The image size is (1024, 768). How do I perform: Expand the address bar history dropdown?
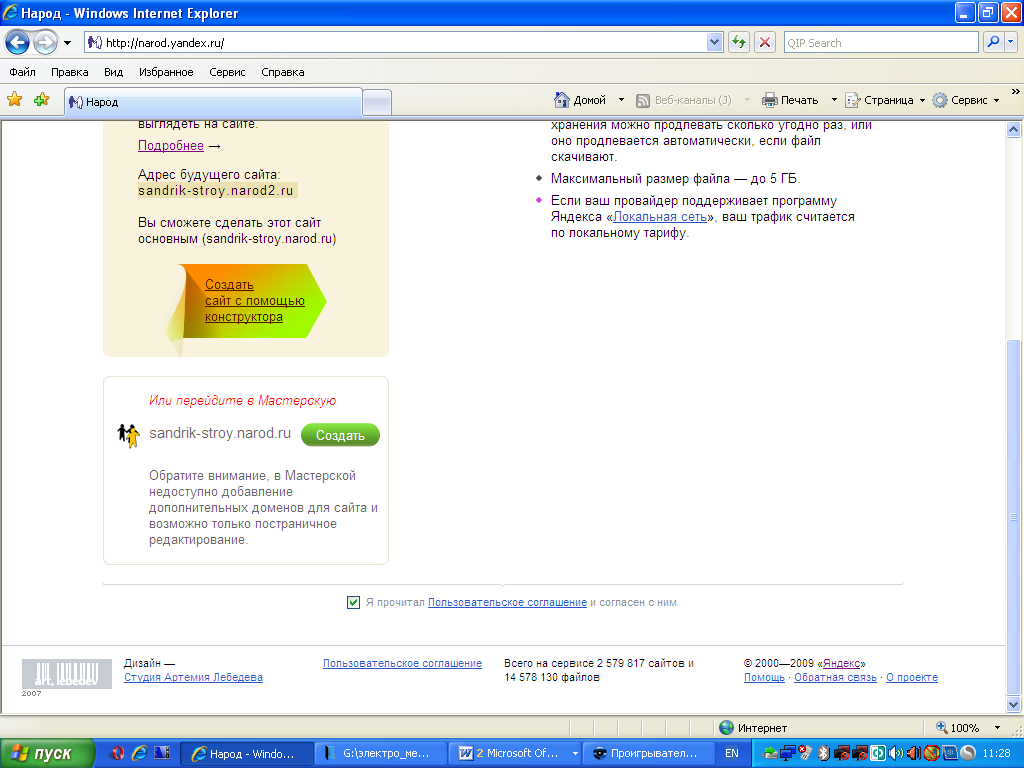tap(714, 43)
